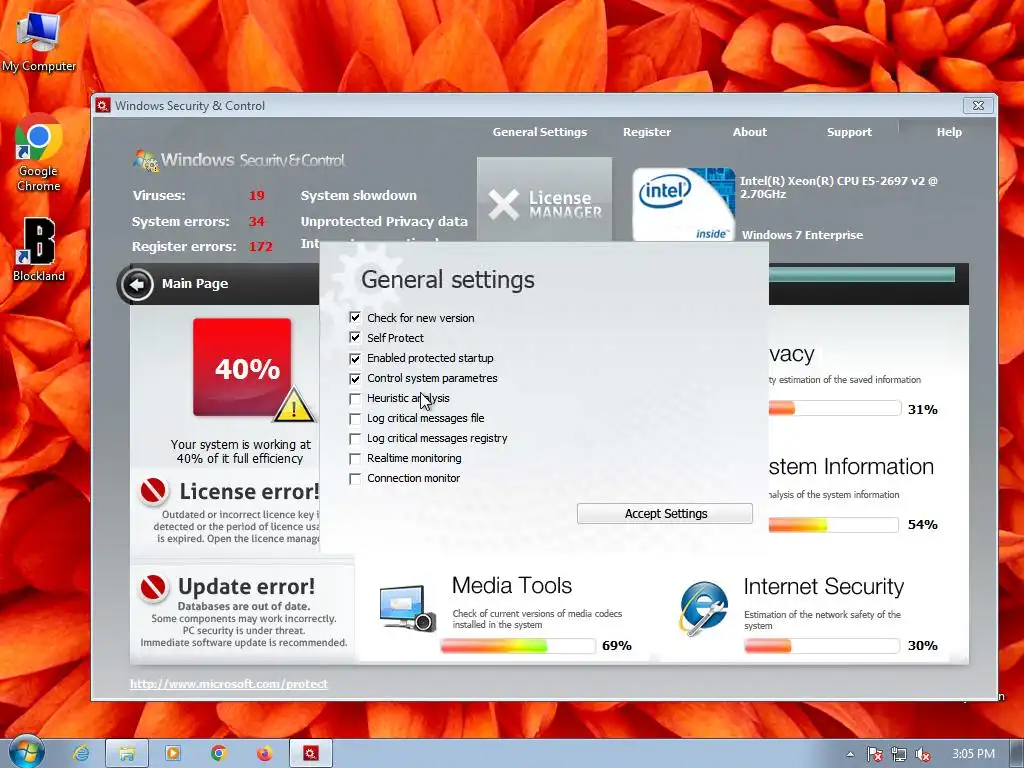Image resolution: width=1024 pixels, height=768 pixels.
Task: Open the Windows Start menu
Action: pyautogui.click(x=25, y=751)
